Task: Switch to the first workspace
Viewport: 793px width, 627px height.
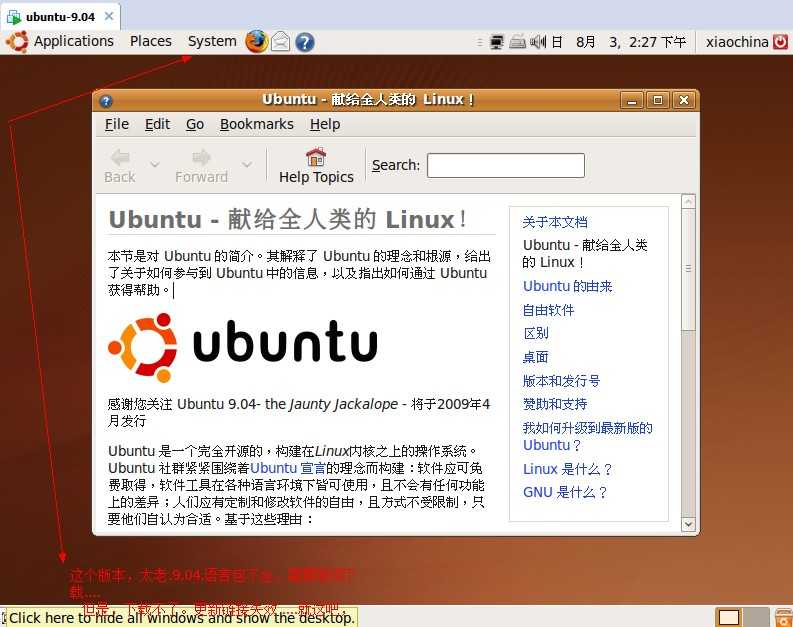Action: [x=729, y=618]
